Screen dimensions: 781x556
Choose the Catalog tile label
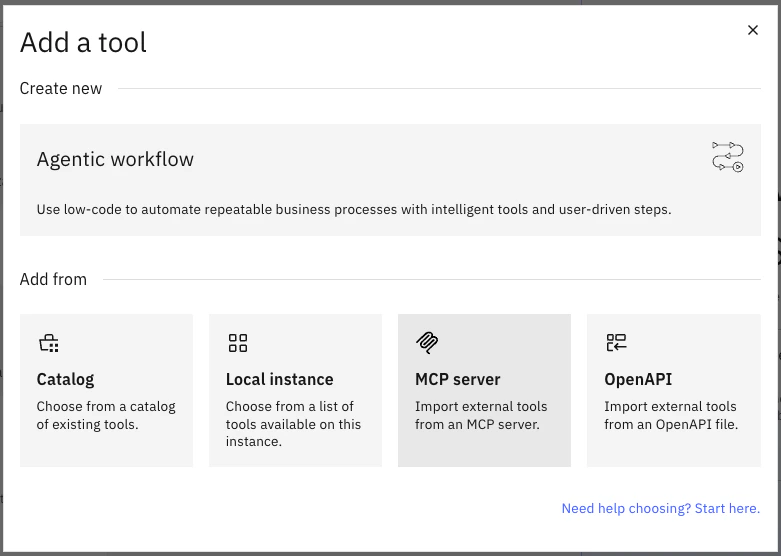pos(65,379)
